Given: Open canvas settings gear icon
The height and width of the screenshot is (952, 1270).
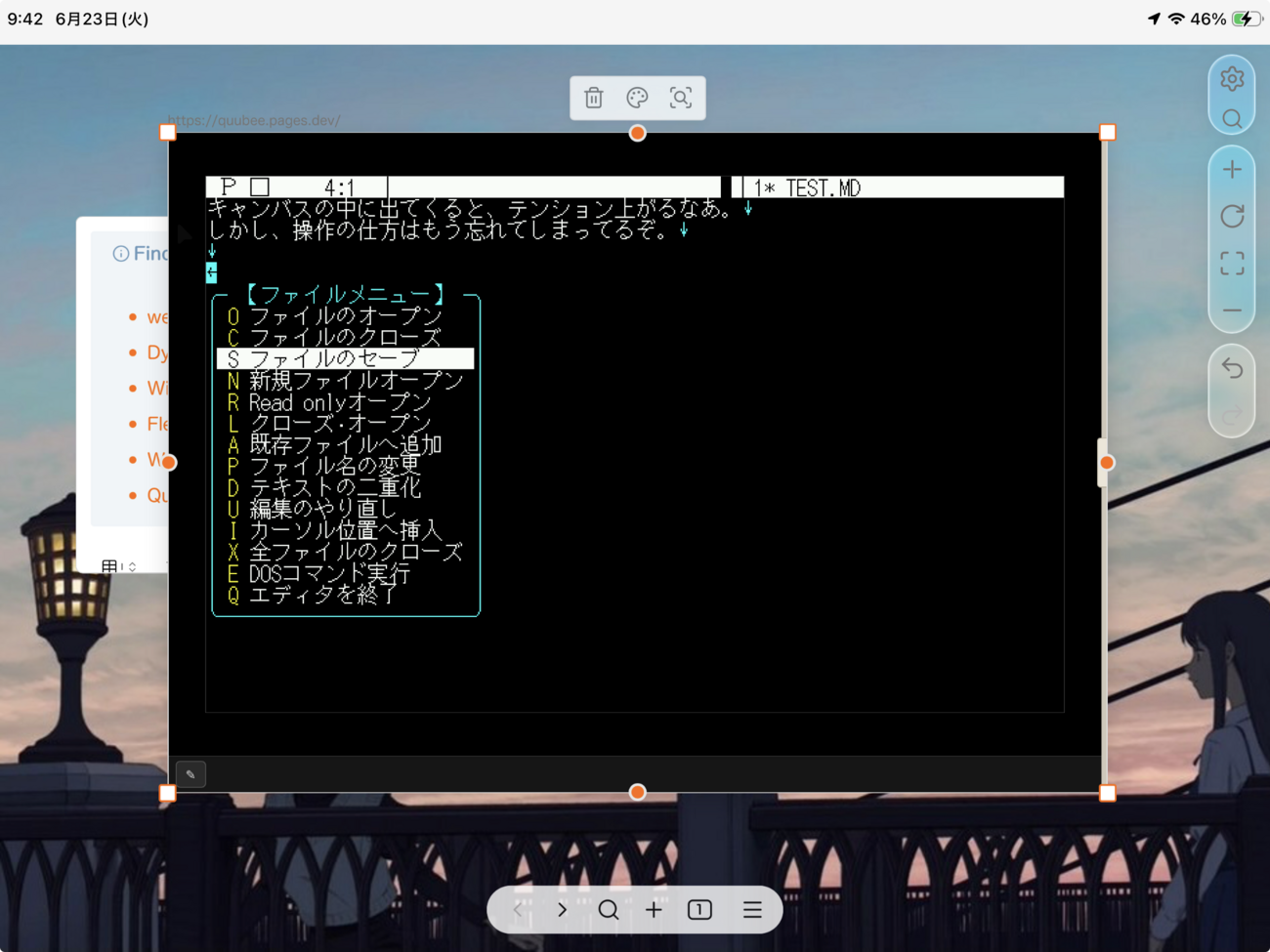Looking at the screenshot, I should [x=1232, y=78].
